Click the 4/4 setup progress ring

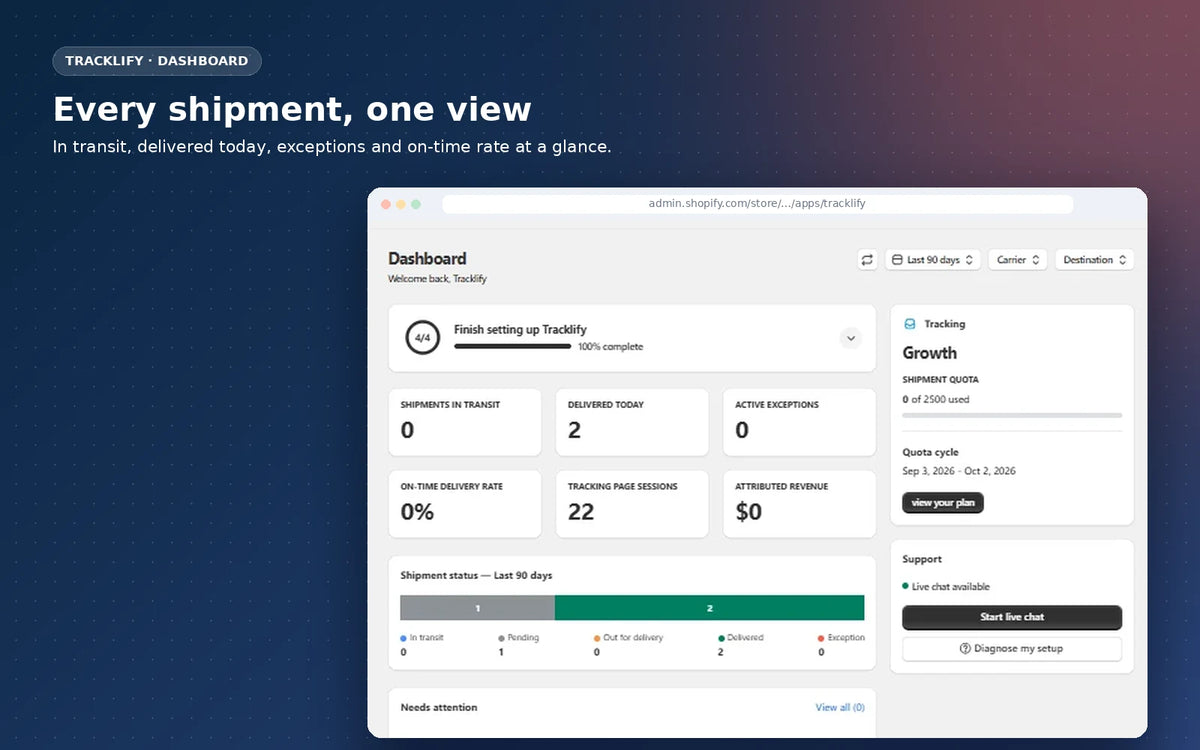pyautogui.click(x=422, y=338)
